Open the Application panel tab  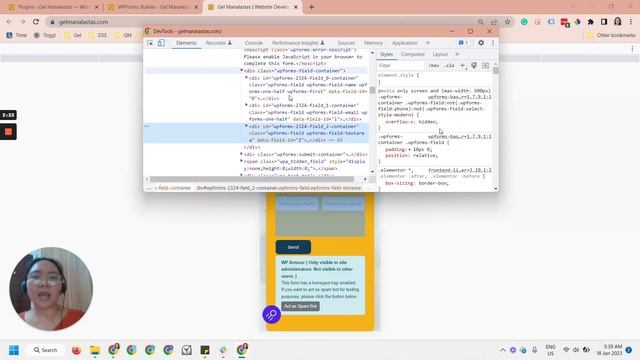click(404, 43)
